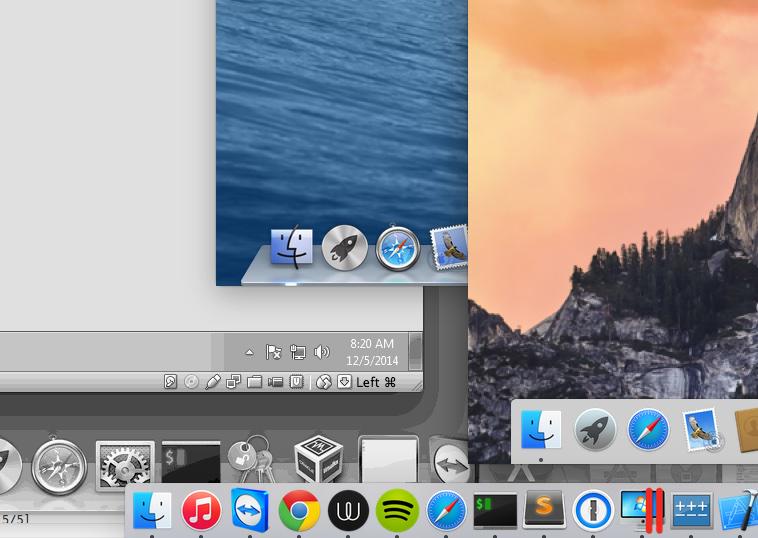Open Contacts at Yosemite dock's edge
758x538 pixels.
tap(746, 430)
